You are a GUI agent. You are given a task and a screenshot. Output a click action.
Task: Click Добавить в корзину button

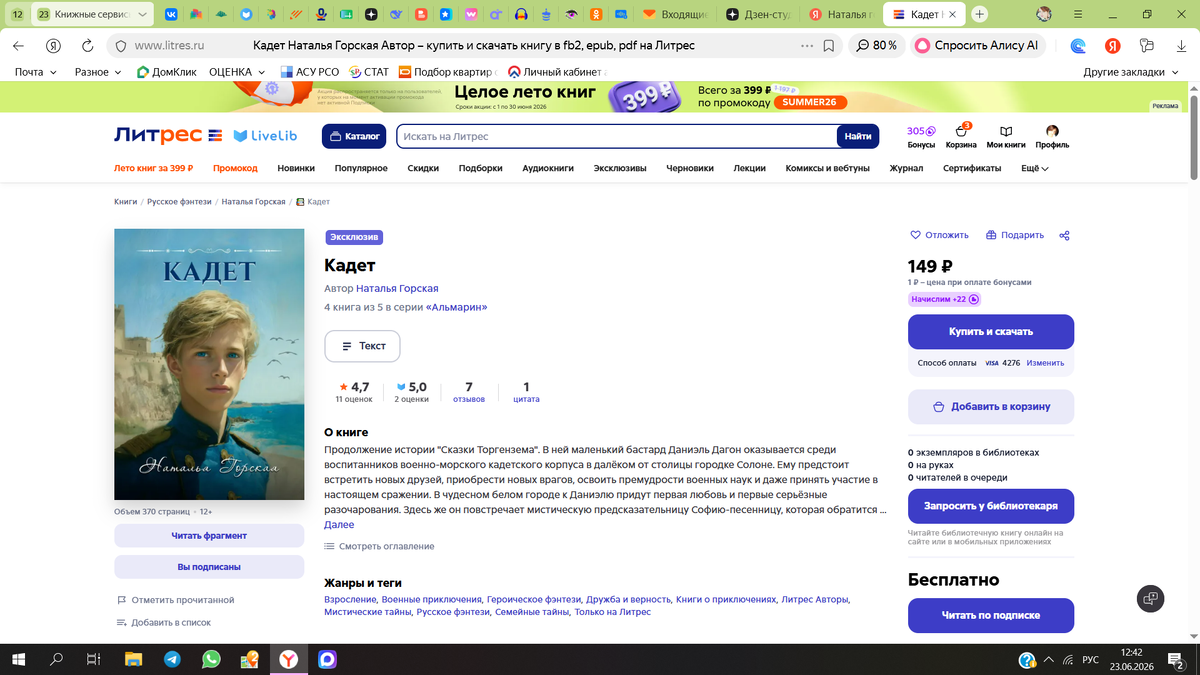pyautogui.click(x=991, y=407)
